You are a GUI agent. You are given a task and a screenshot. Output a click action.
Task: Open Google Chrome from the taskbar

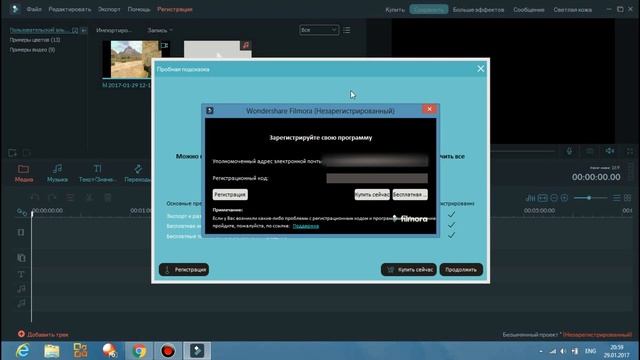pos(139,351)
